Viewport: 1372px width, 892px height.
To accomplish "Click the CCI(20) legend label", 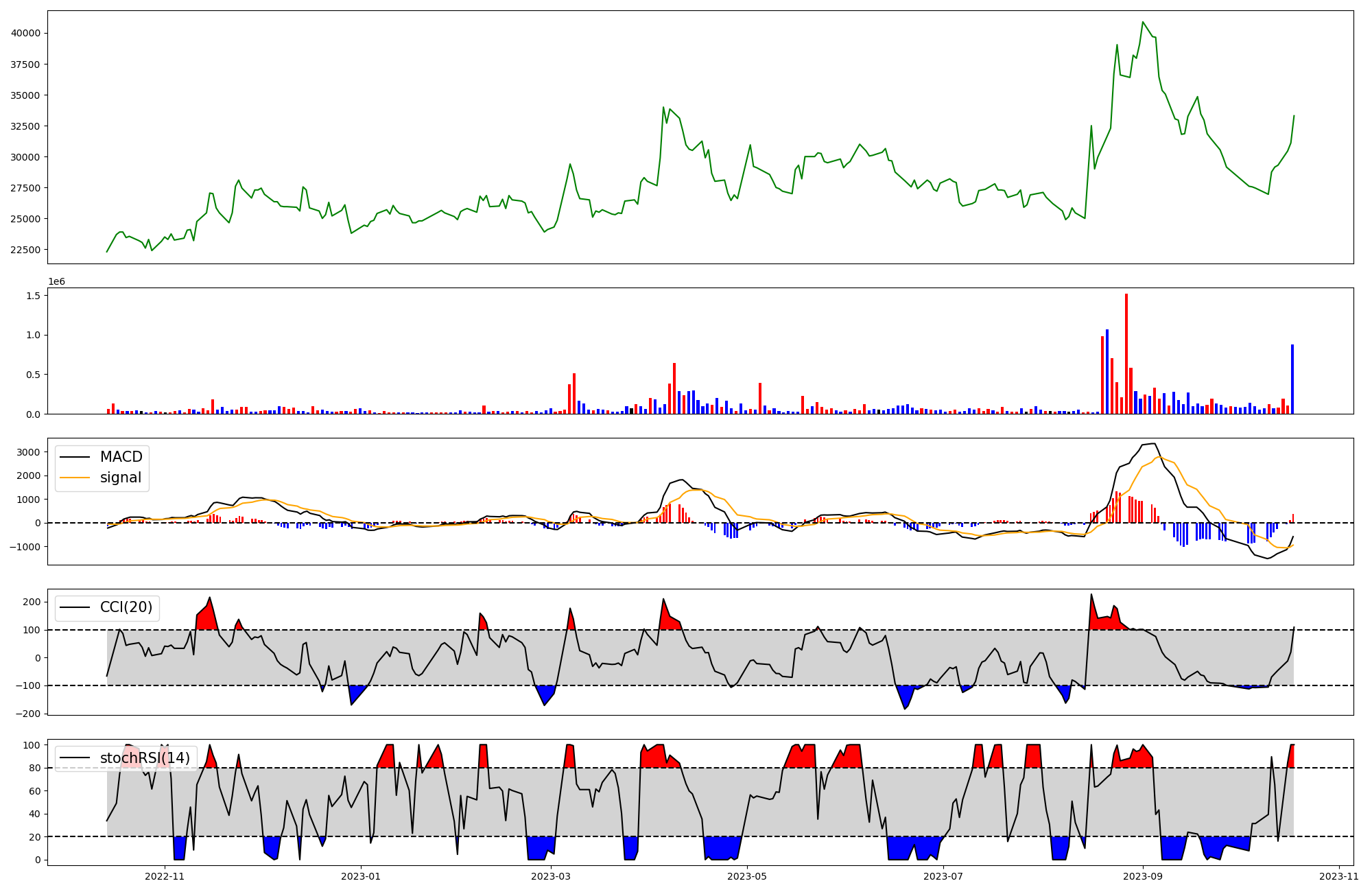I will (126, 607).
